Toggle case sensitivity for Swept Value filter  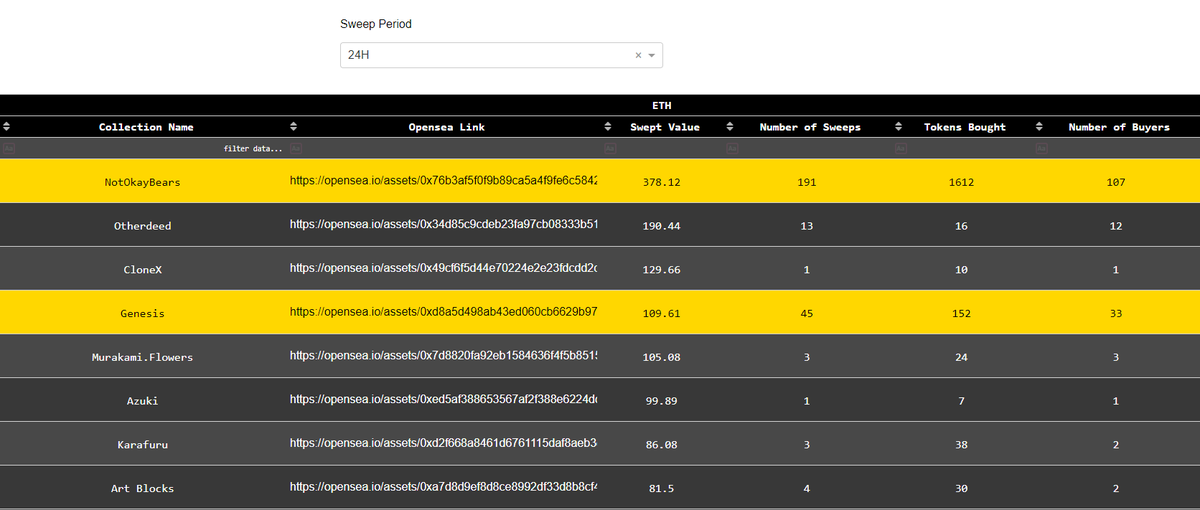(610, 149)
